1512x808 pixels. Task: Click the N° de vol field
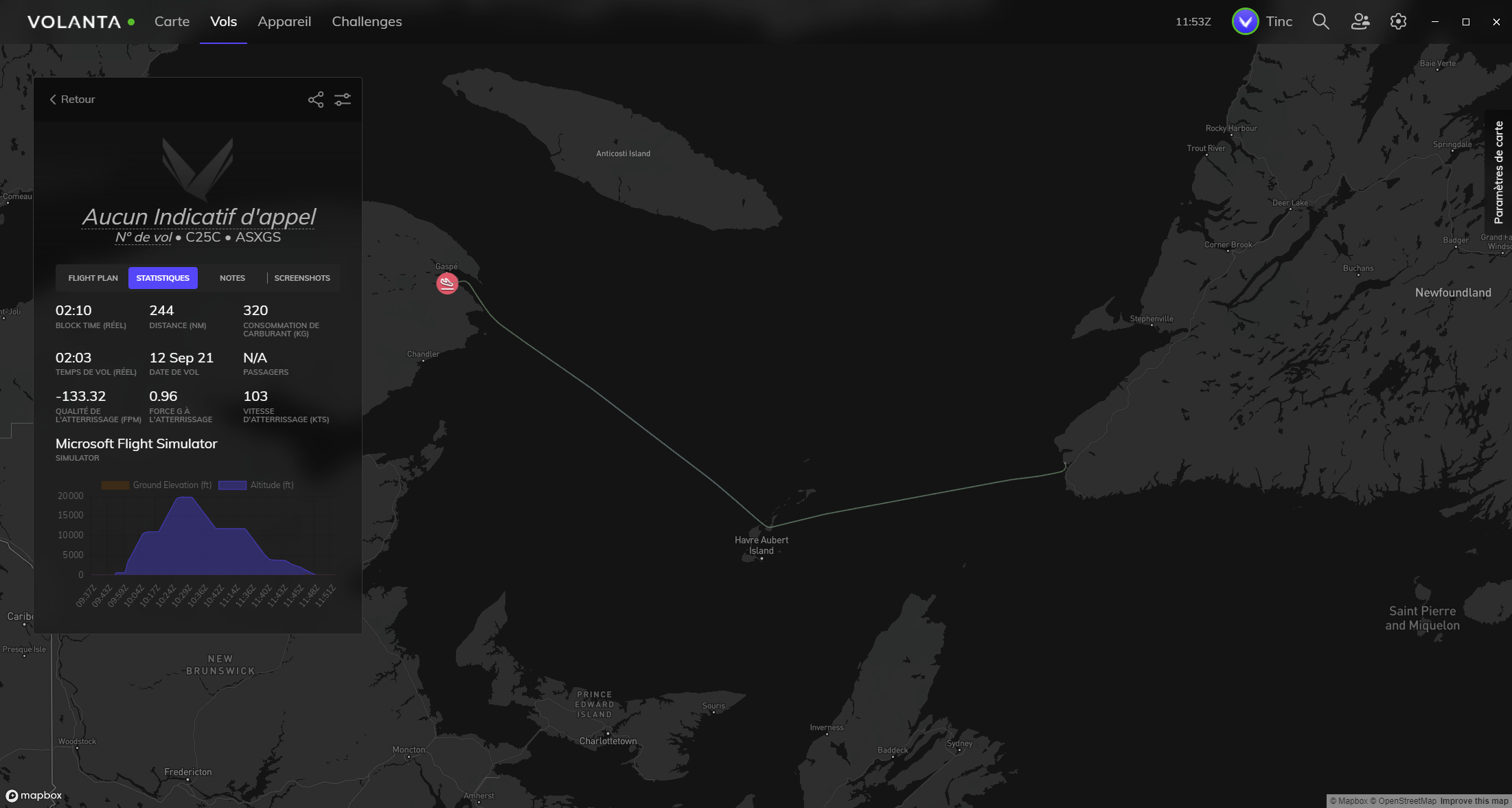(144, 238)
